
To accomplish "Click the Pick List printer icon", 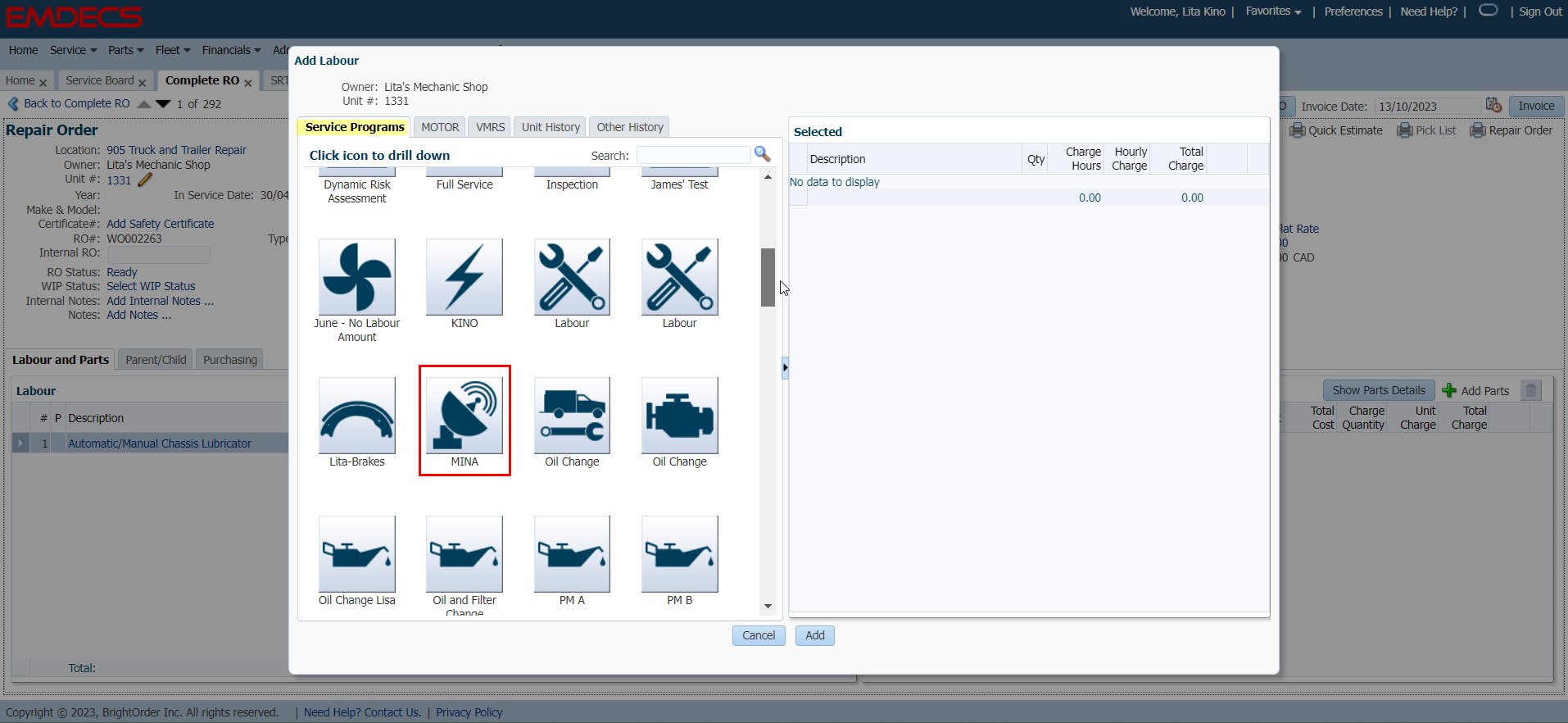I will (x=1405, y=130).
